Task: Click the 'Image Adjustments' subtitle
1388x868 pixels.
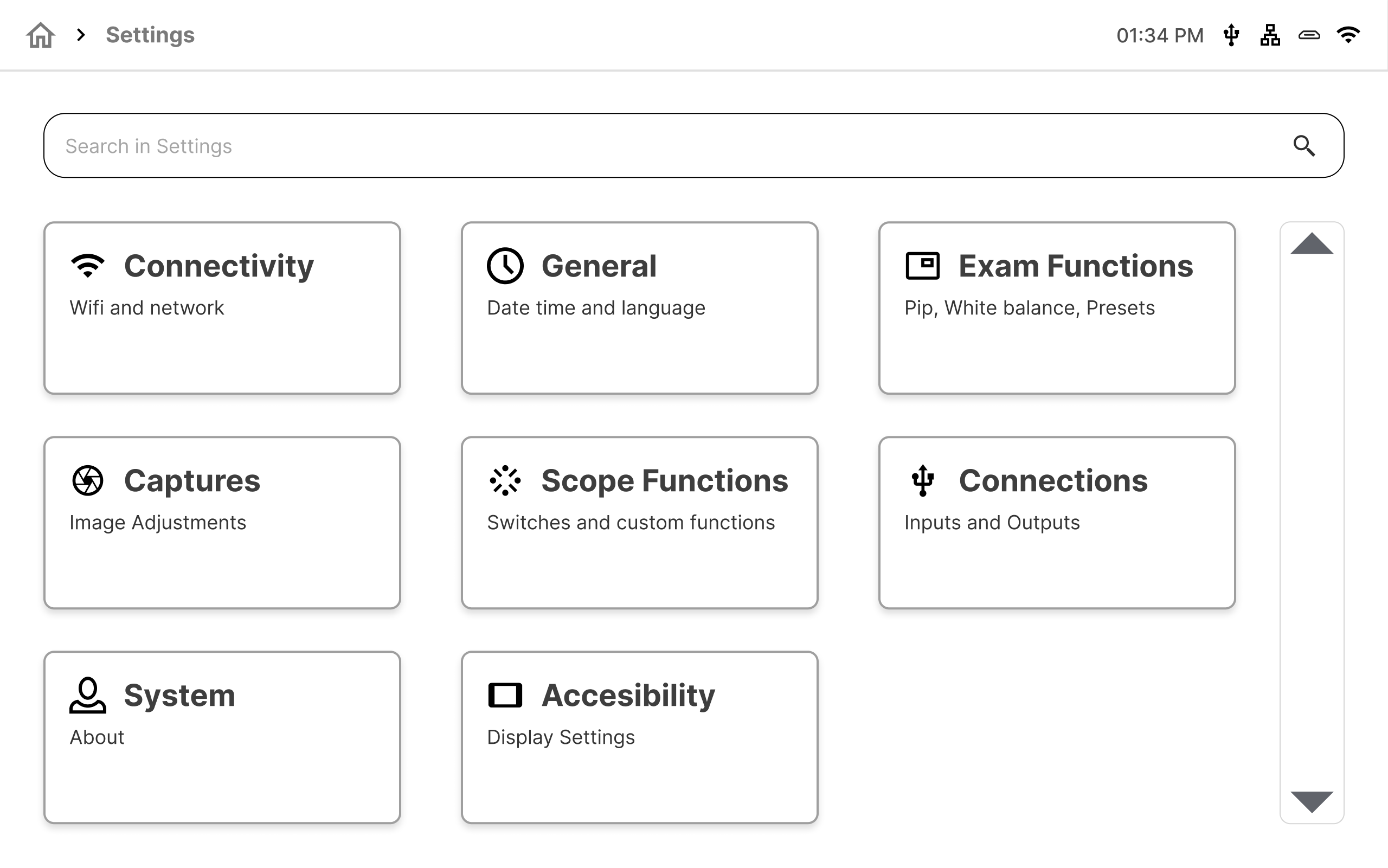Action: pyautogui.click(x=157, y=523)
